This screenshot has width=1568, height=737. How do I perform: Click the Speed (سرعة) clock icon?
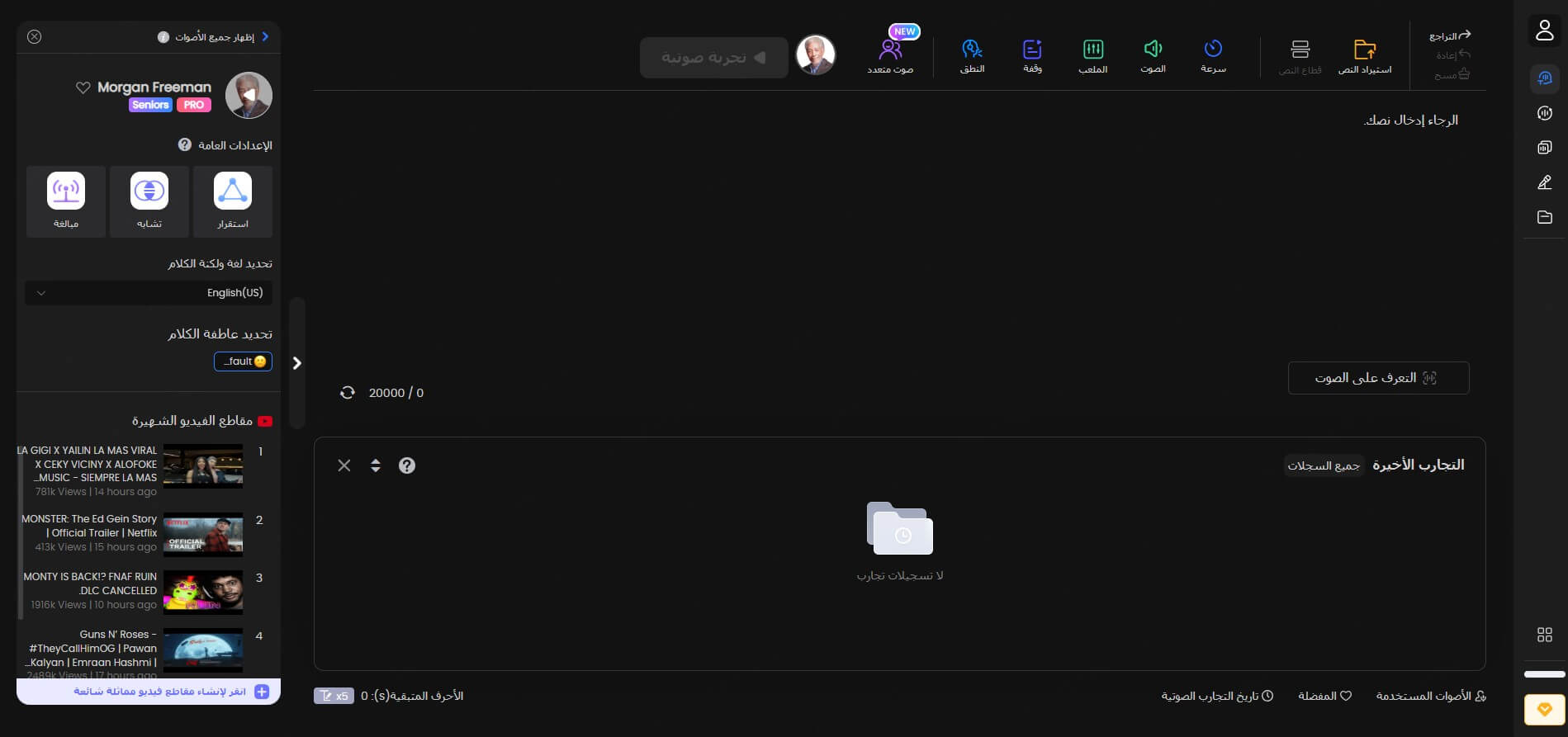[x=1212, y=50]
